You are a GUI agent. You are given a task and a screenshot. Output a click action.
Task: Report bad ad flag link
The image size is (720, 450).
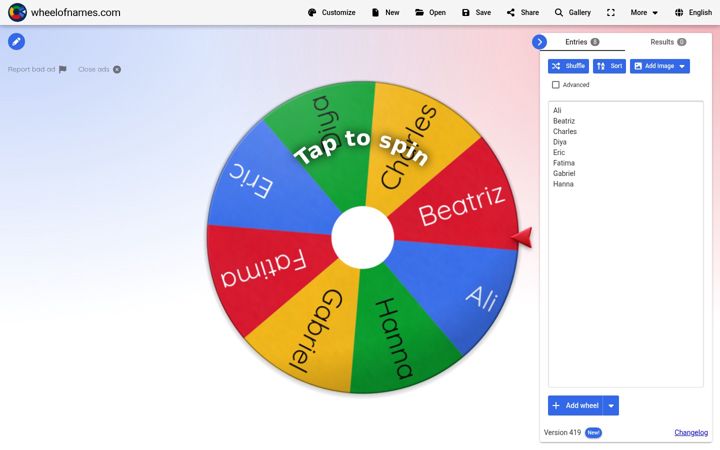click(37, 69)
